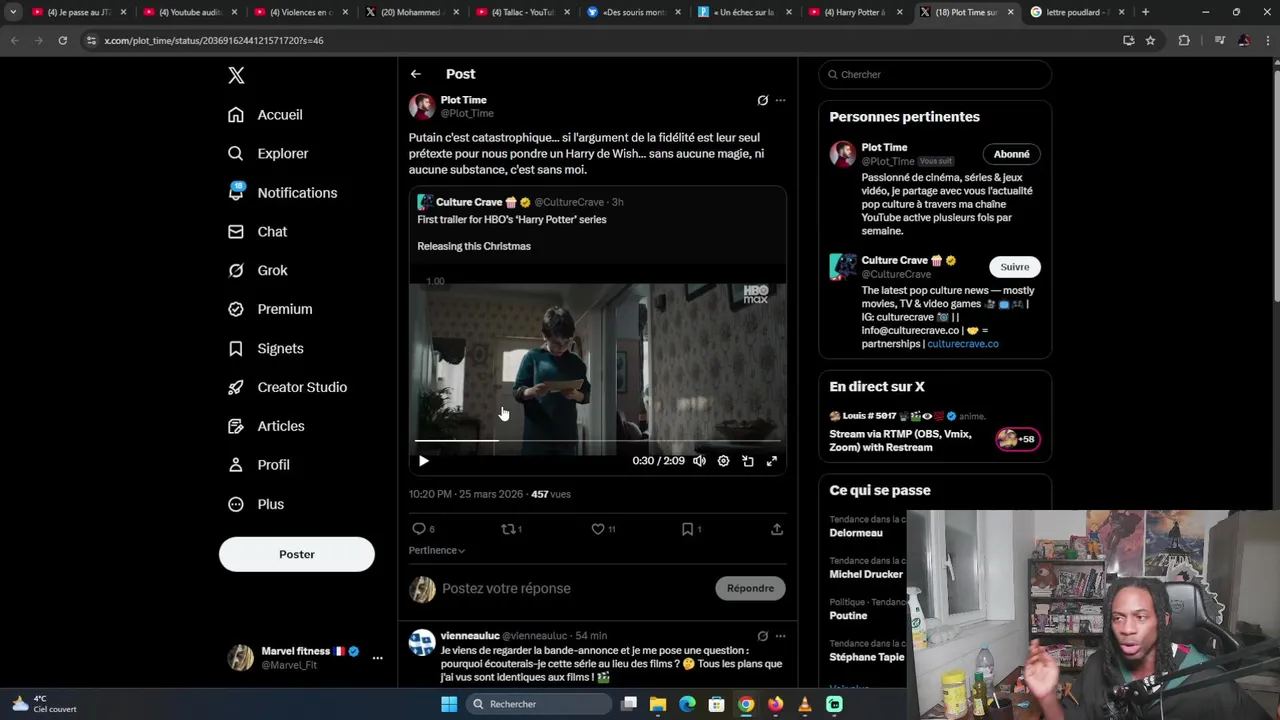Open the Poutine trend
This screenshot has height=720, width=1280.
point(848,617)
